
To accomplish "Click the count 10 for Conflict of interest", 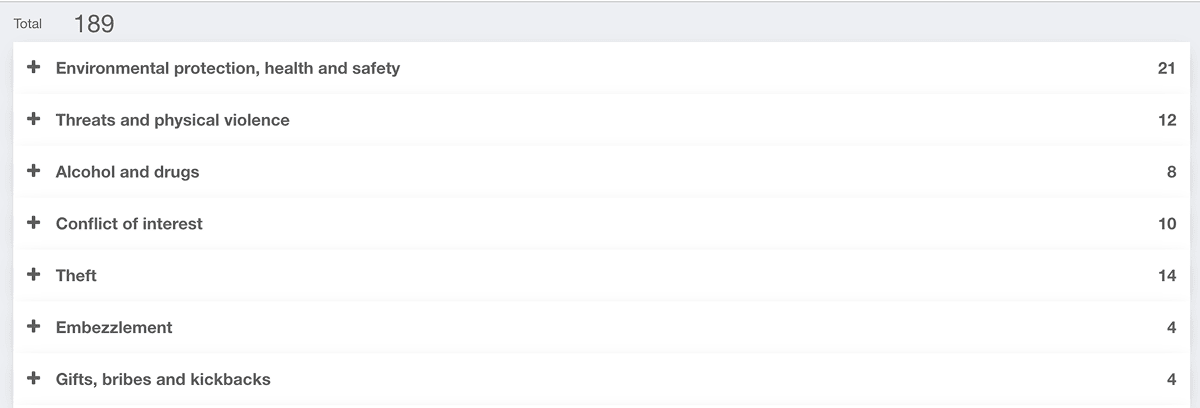I will pyautogui.click(x=1167, y=224).
